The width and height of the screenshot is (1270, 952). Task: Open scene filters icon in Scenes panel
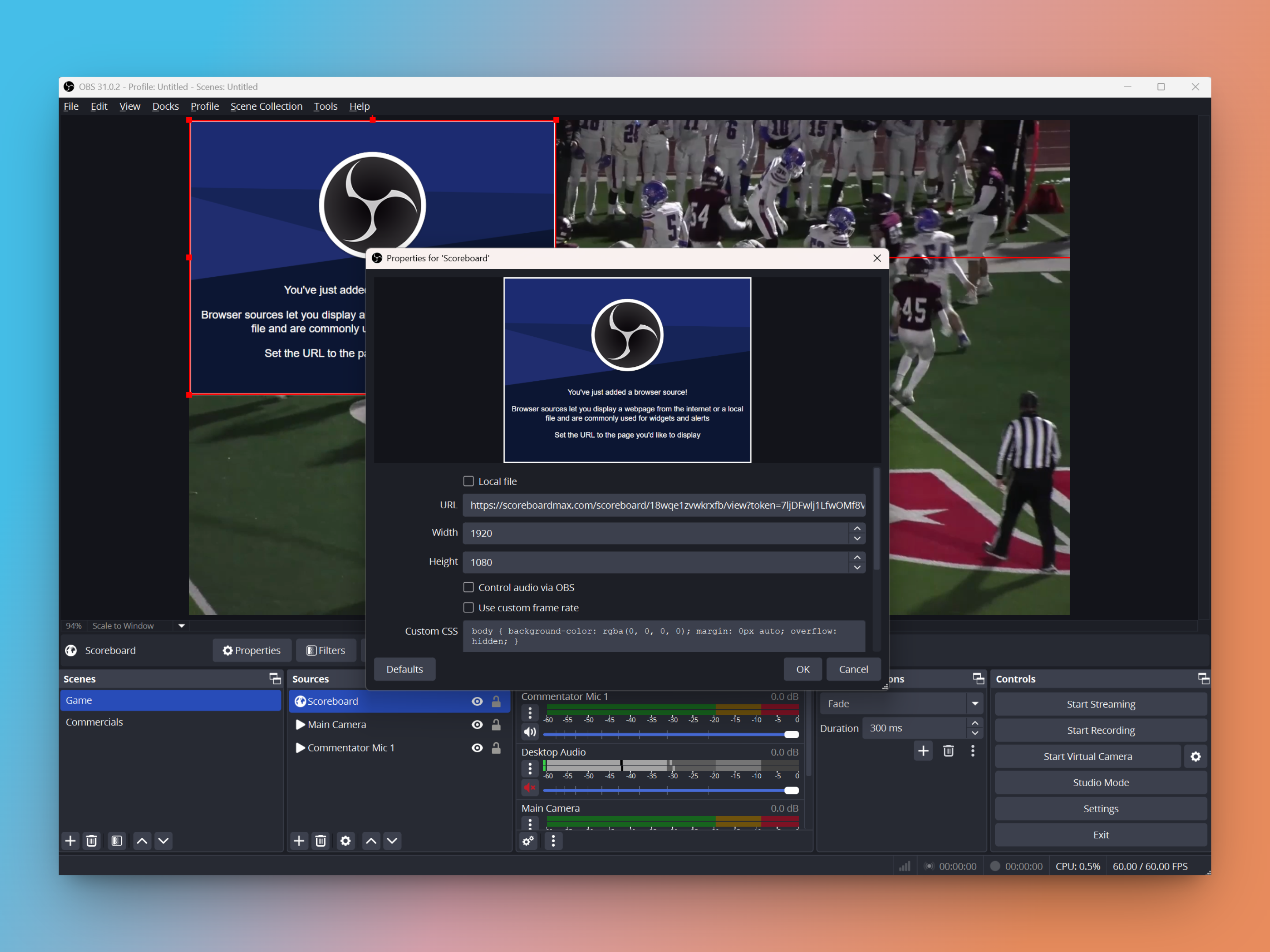[x=116, y=840]
